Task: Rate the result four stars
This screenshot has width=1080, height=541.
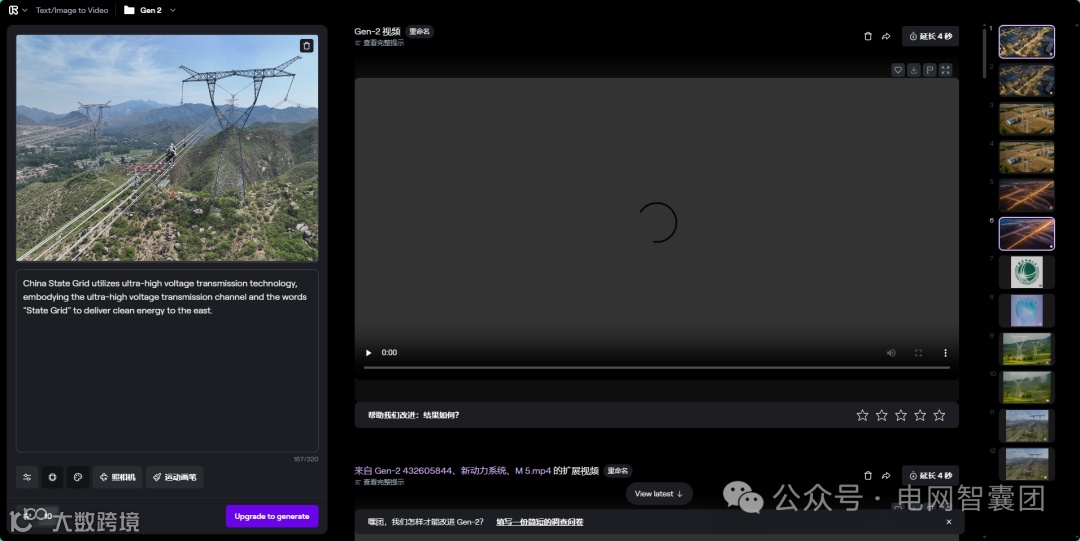Action: click(920, 415)
